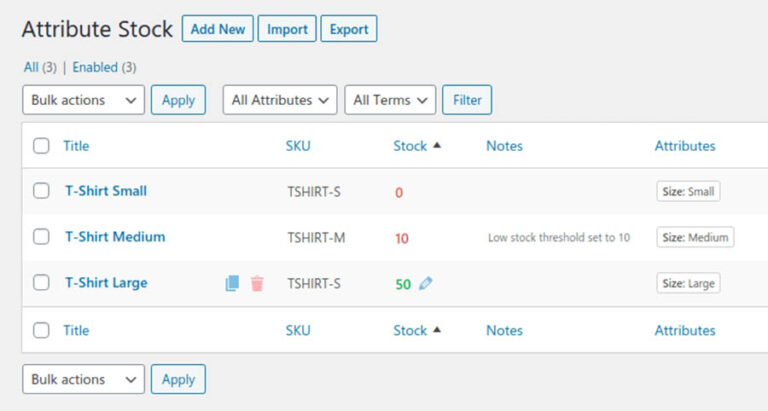Click the Import button
The image size is (768, 411).
[288, 29]
